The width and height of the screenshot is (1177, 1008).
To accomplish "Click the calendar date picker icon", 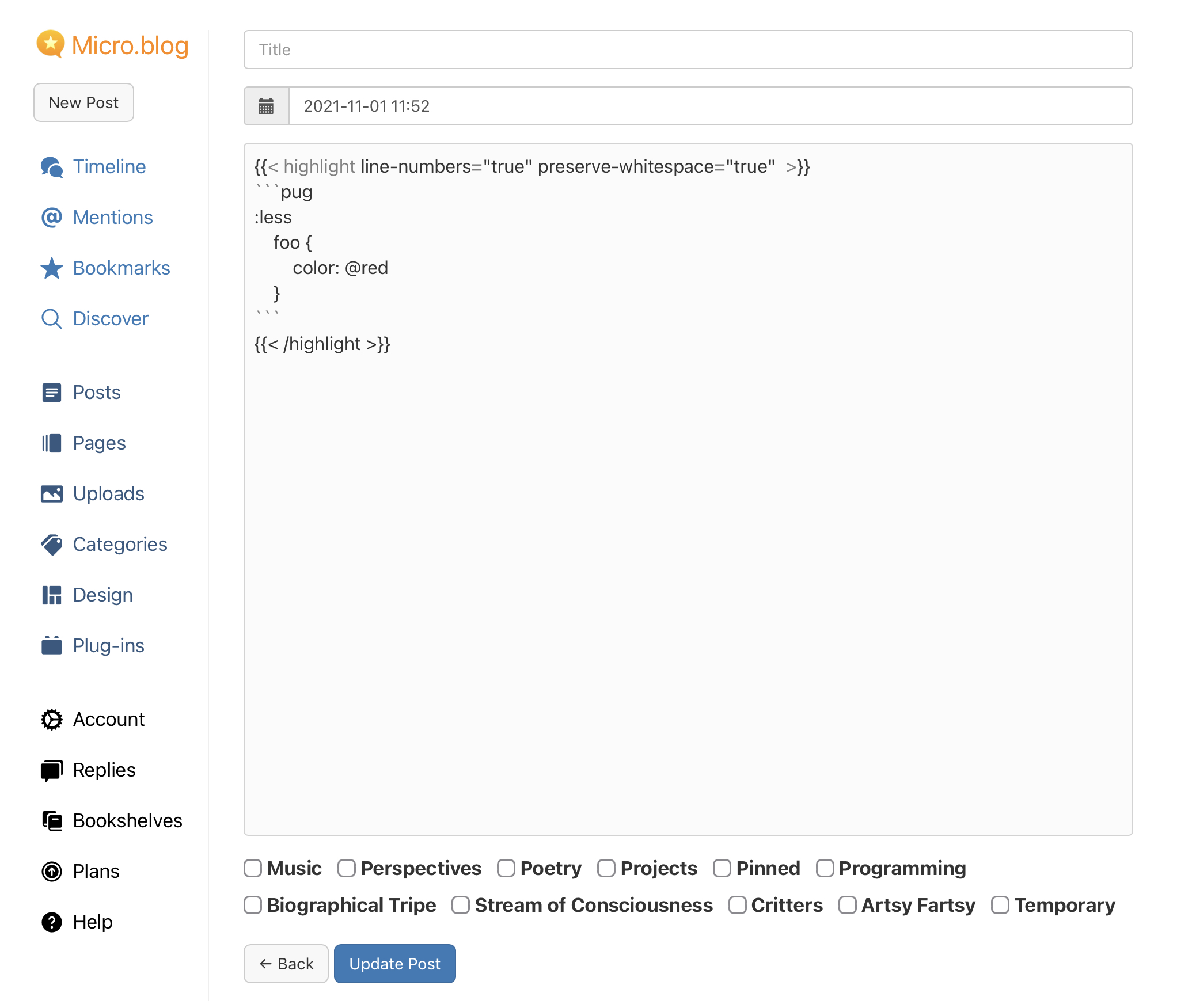I will (266, 106).
